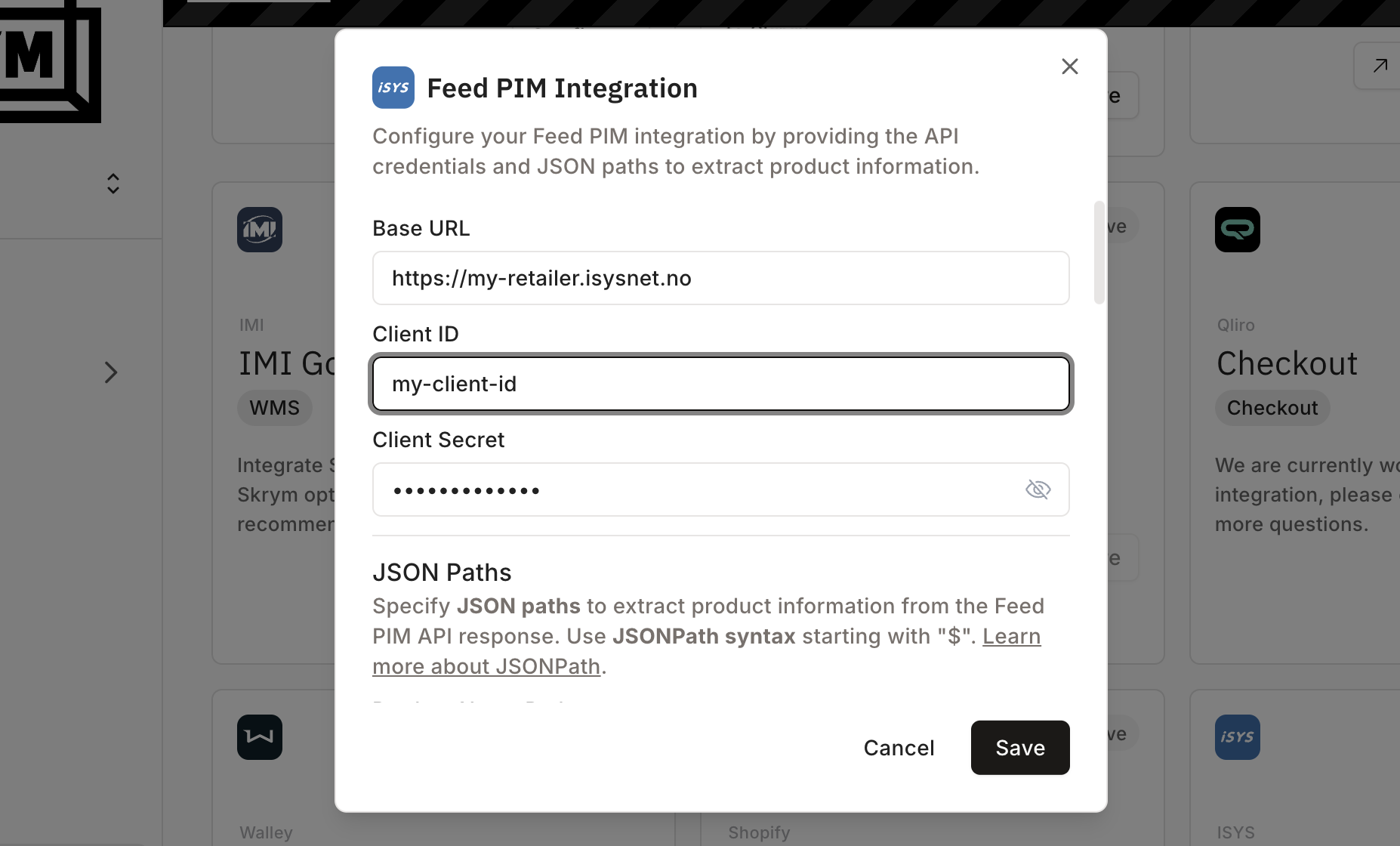Click the external link arrow icon
The height and width of the screenshot is (846, 1400).
pyautogui.click(x=1380, y=66)
